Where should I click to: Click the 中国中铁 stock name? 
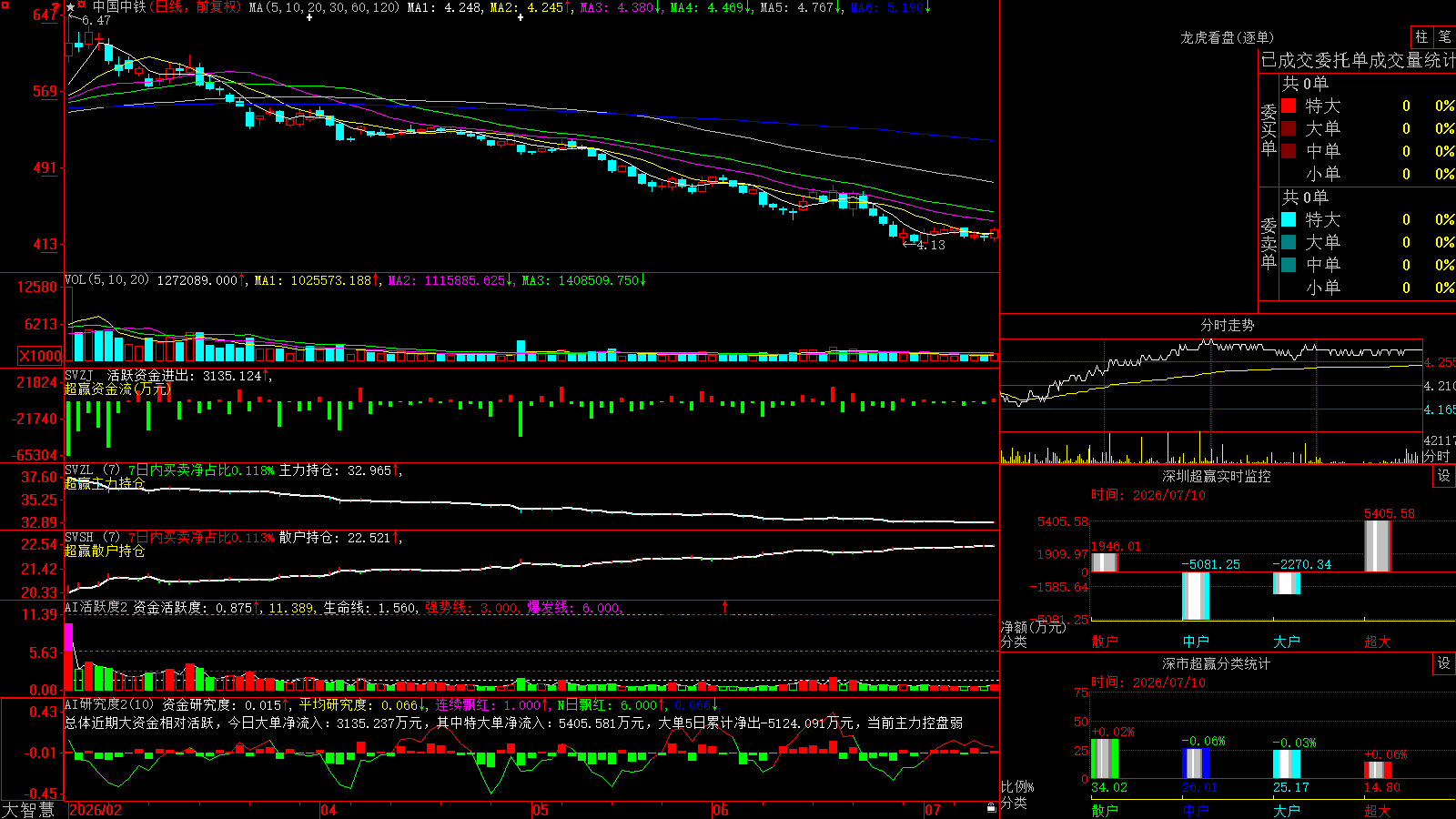point(119,7)
